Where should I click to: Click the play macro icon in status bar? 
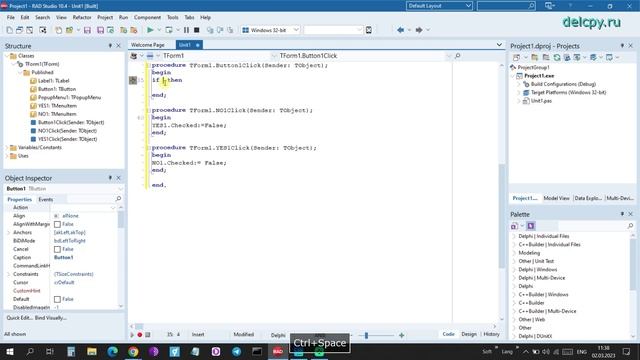coord(132,335)
